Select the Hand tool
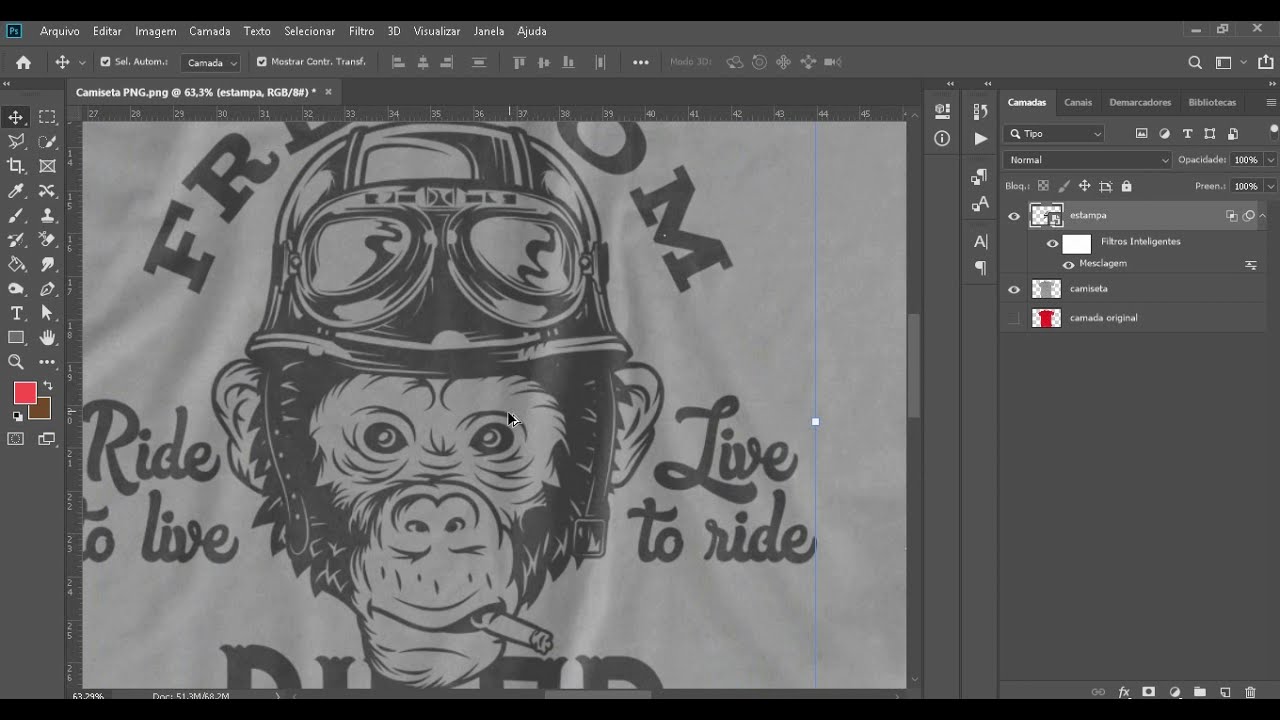Viewport: 1280px width, 720px height. coord(47,338)
